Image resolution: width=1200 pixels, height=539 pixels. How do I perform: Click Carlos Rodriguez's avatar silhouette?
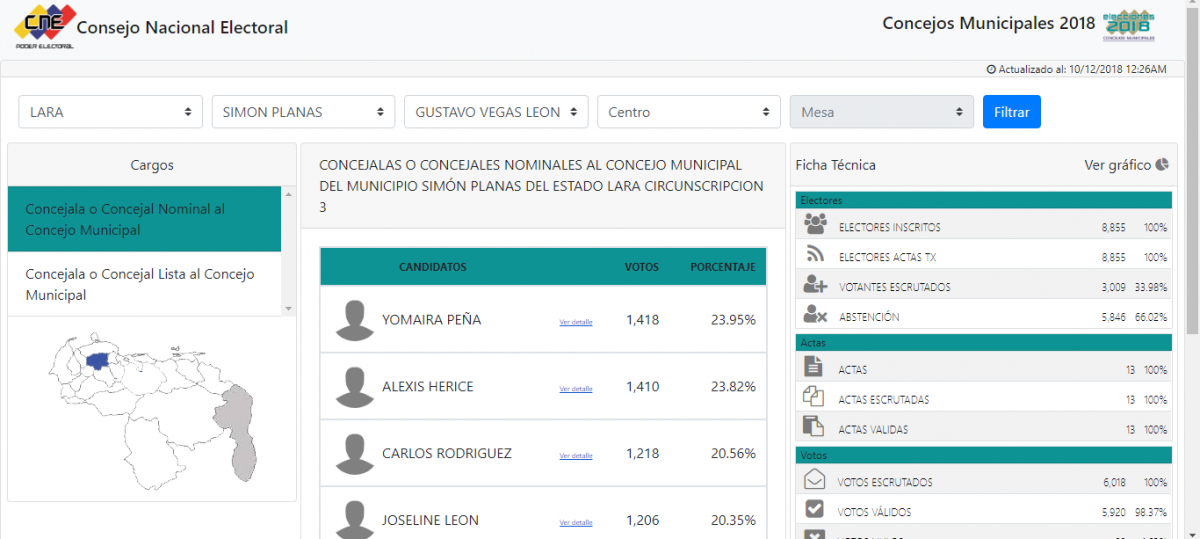[354, 453]
